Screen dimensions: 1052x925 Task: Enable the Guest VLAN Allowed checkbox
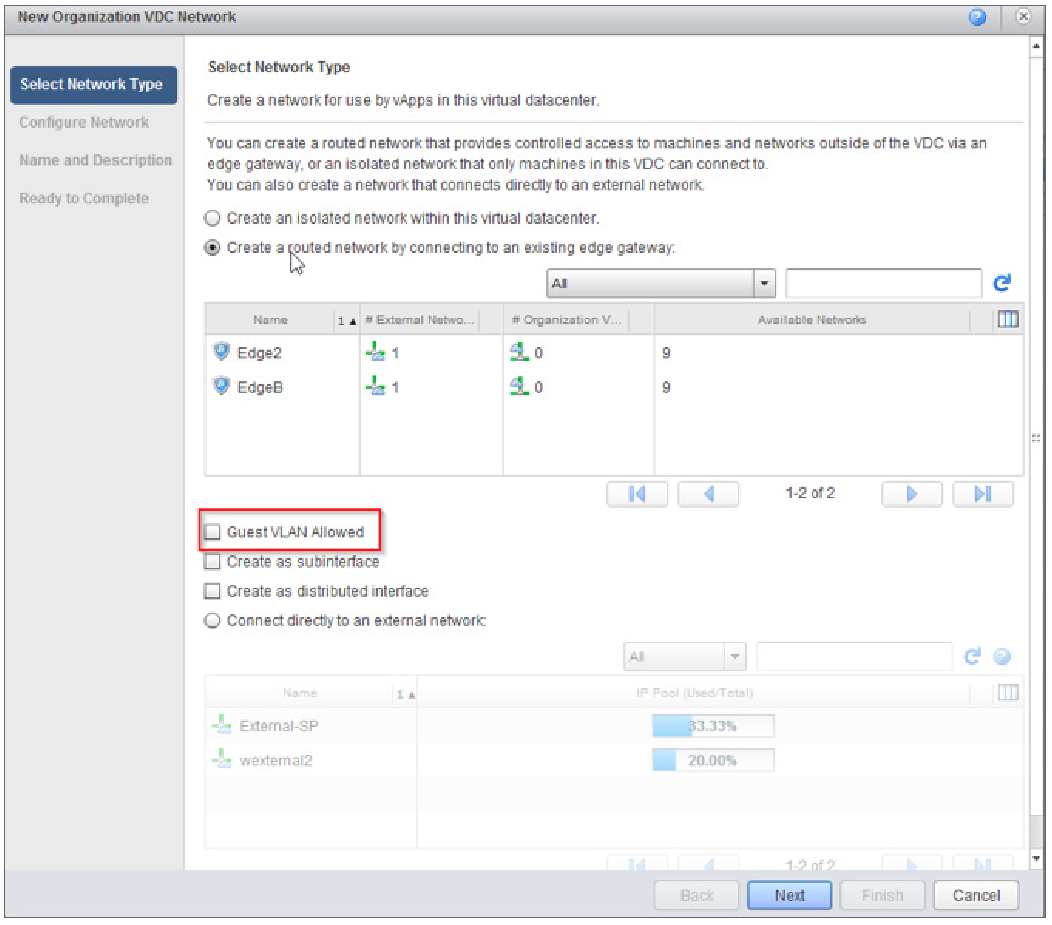[212, 531]
